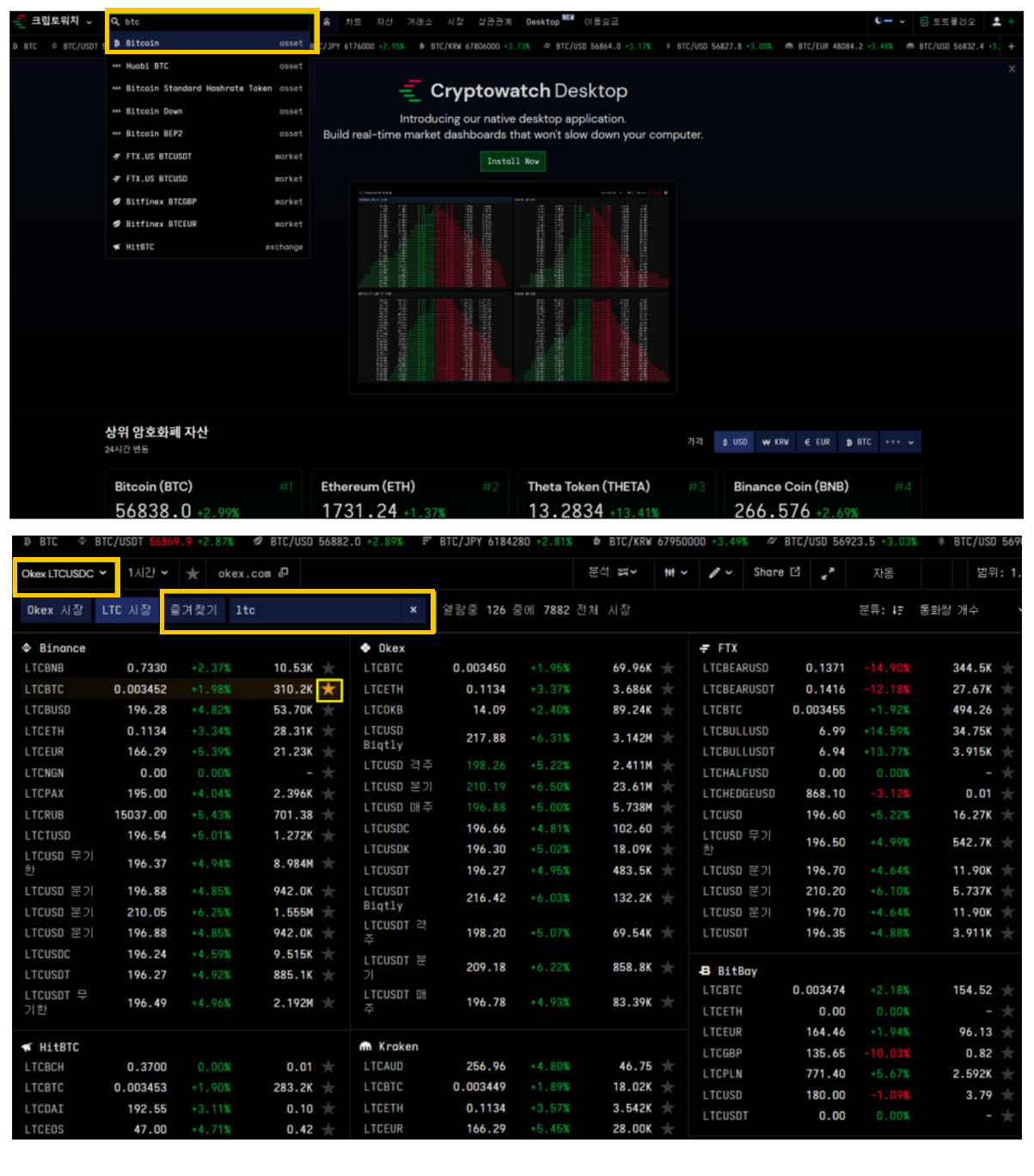The width and height of the screenshot is (1034, 1176).
Task: Click the FTX exchange logo icon
Action: point(705,648)
